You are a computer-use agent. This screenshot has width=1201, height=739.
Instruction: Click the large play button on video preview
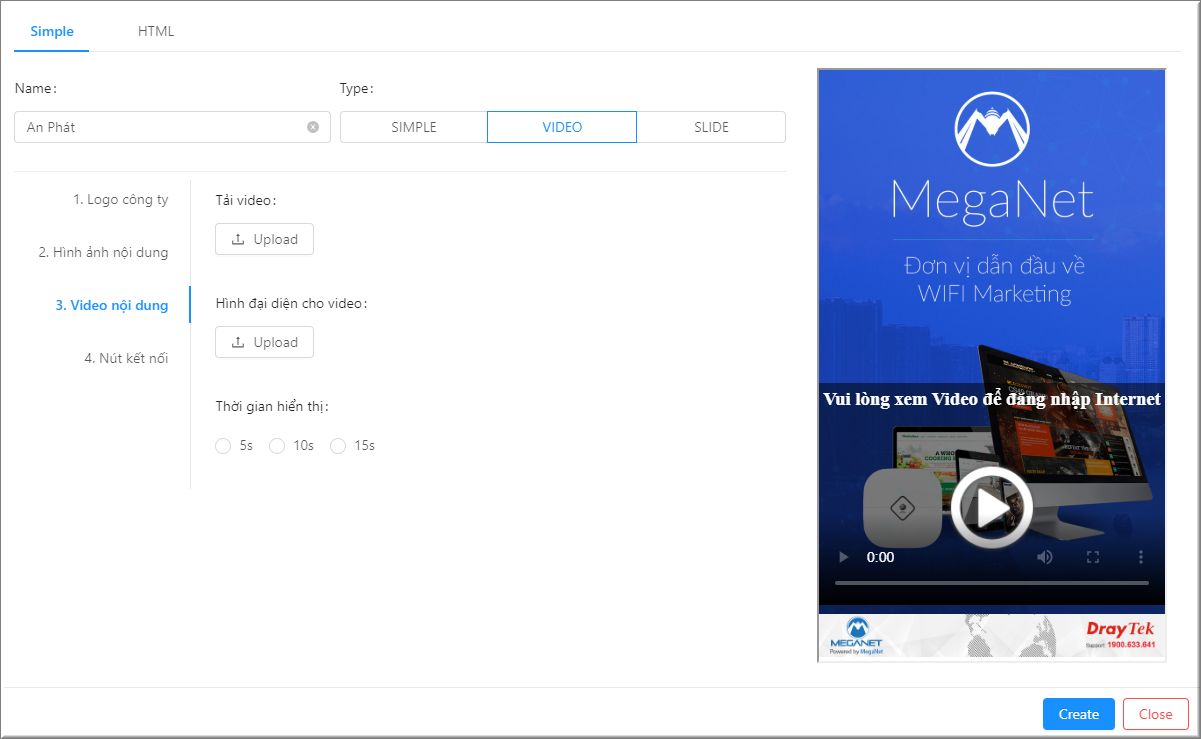click(992, 508)
